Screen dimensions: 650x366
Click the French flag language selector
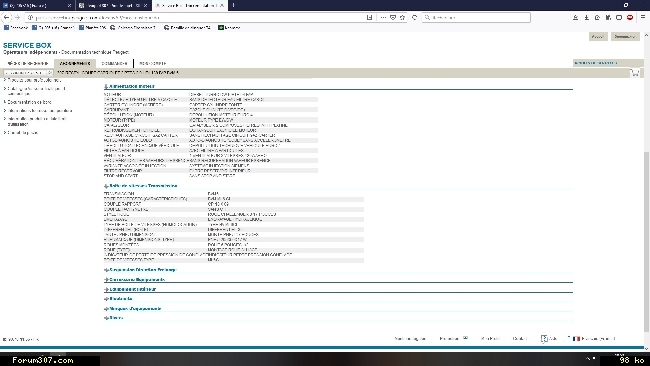[577, 339]
